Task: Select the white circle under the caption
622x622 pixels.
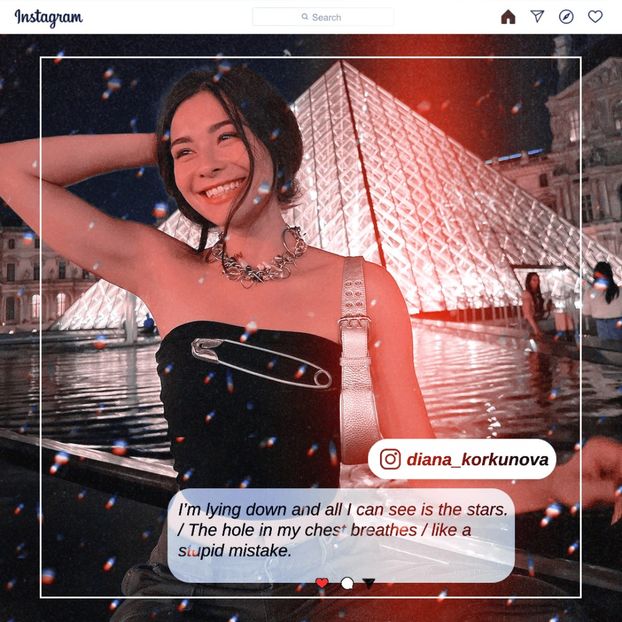Action: pos(347,583)
